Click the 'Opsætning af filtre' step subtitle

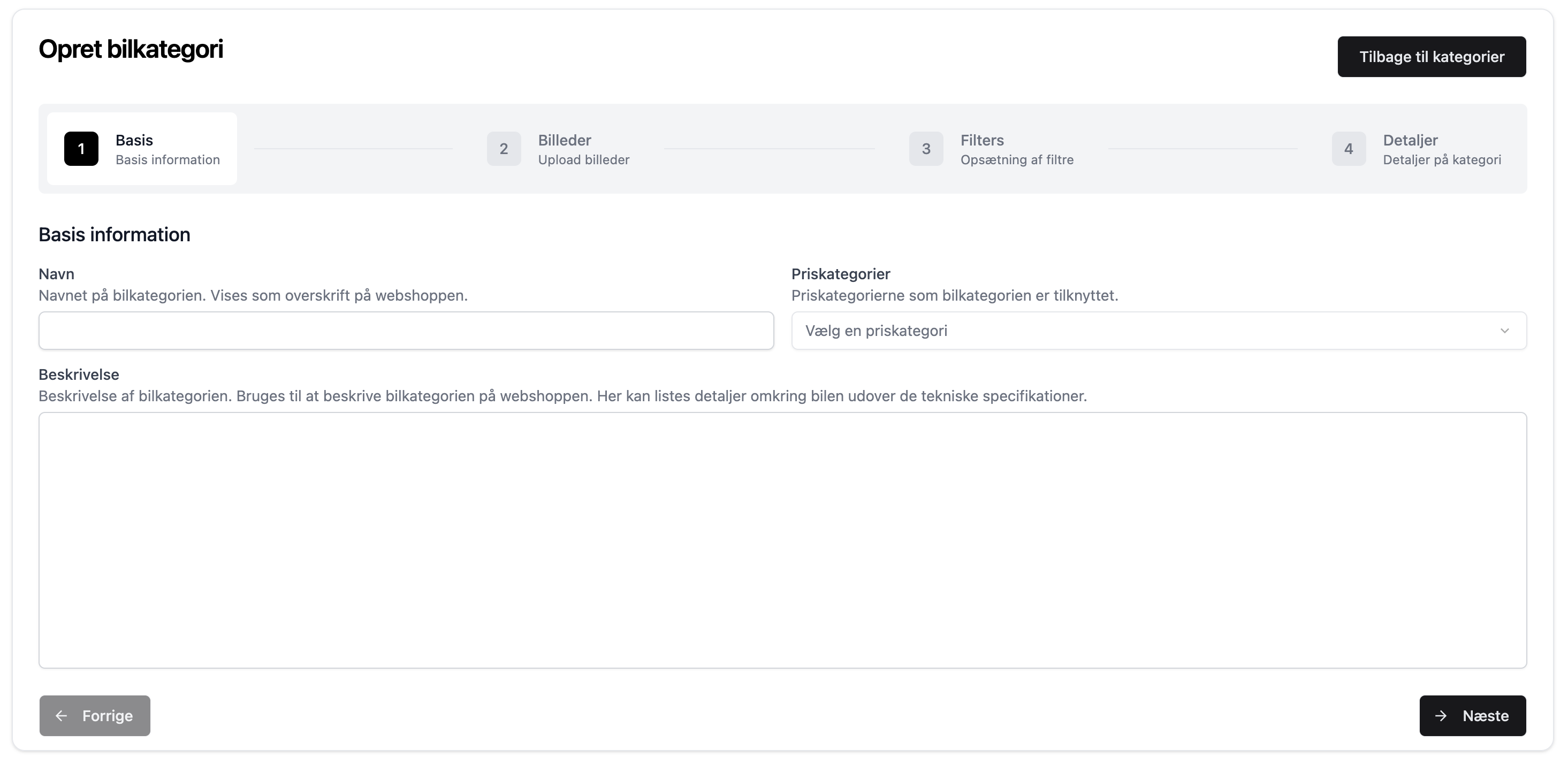click(1016, 160)
